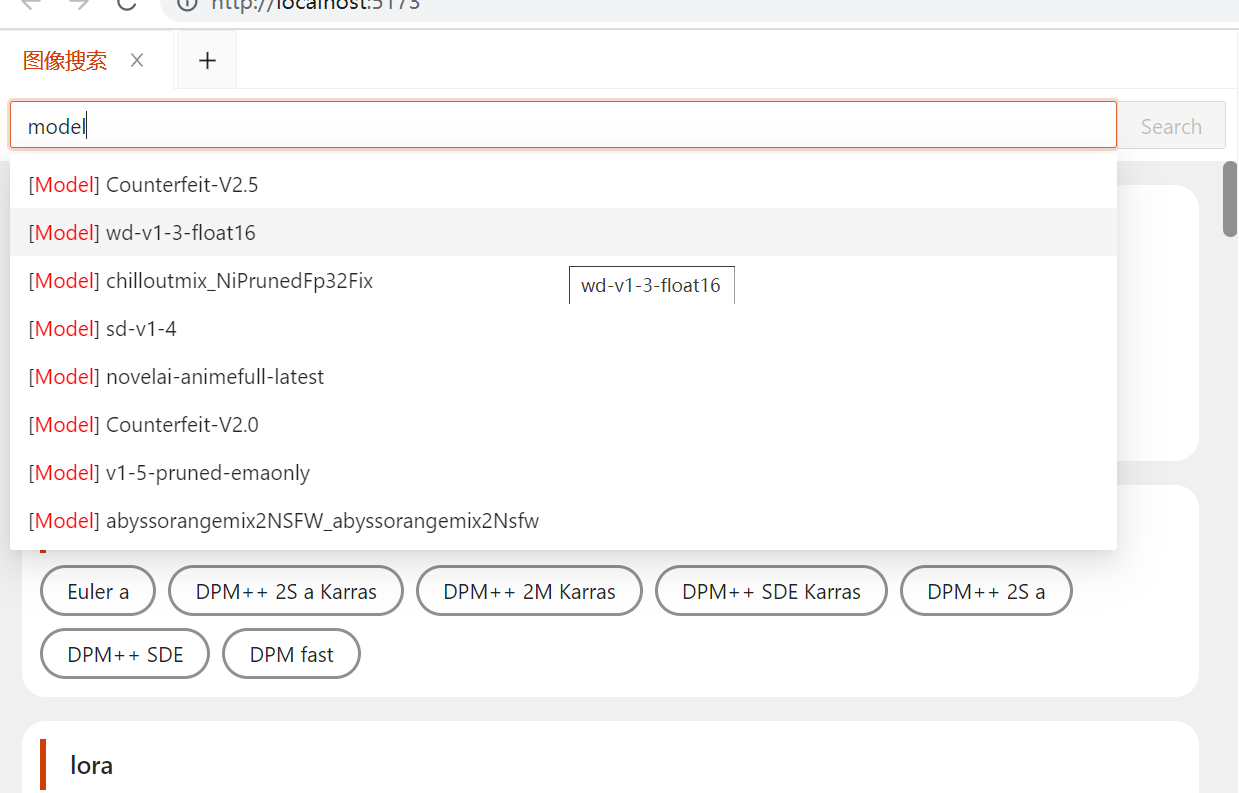Click the browser address bar URL
Viewport: 1239px width, 793px height.
(x=315, y=4)
